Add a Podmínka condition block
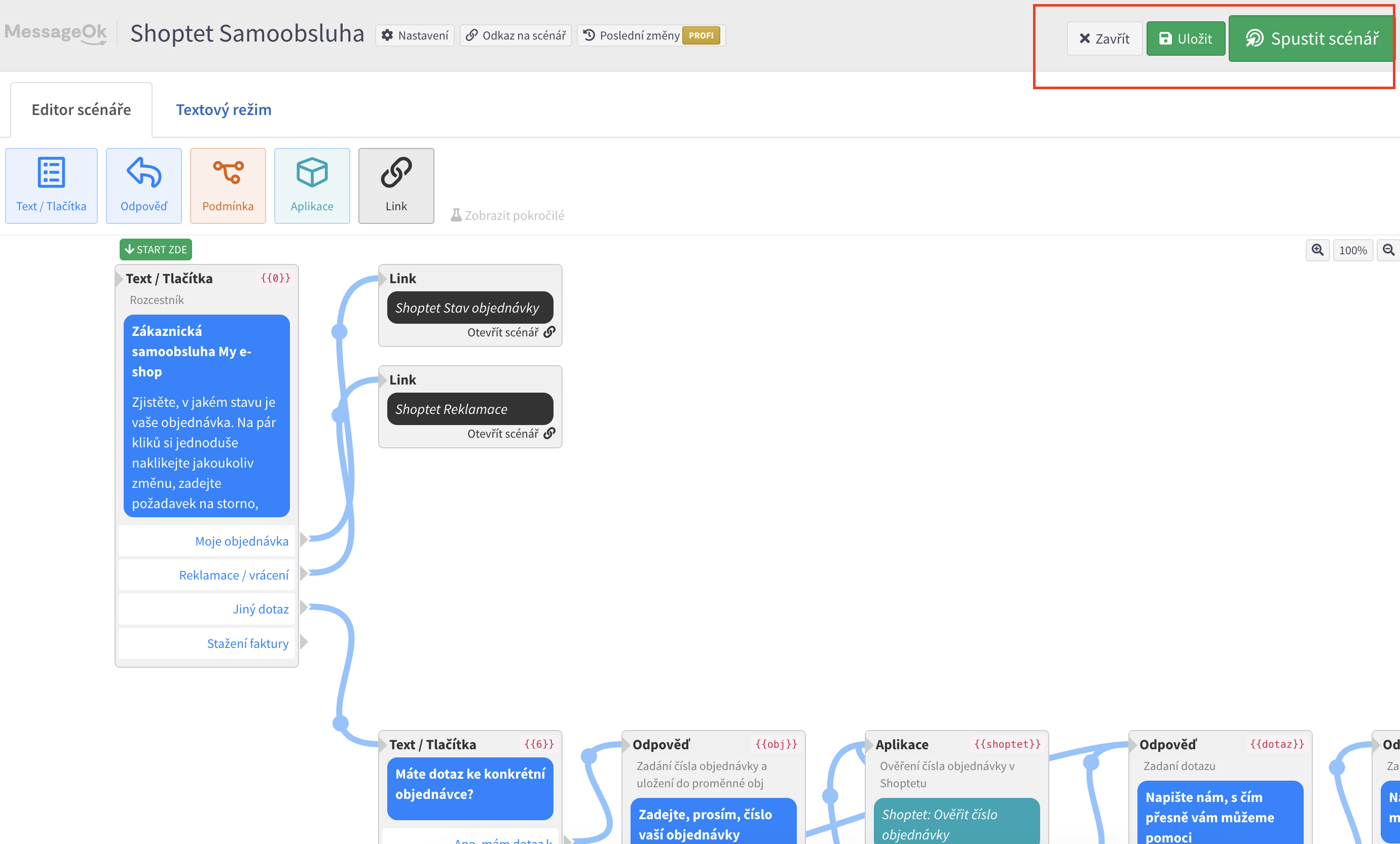 click(x=228, y=186)
